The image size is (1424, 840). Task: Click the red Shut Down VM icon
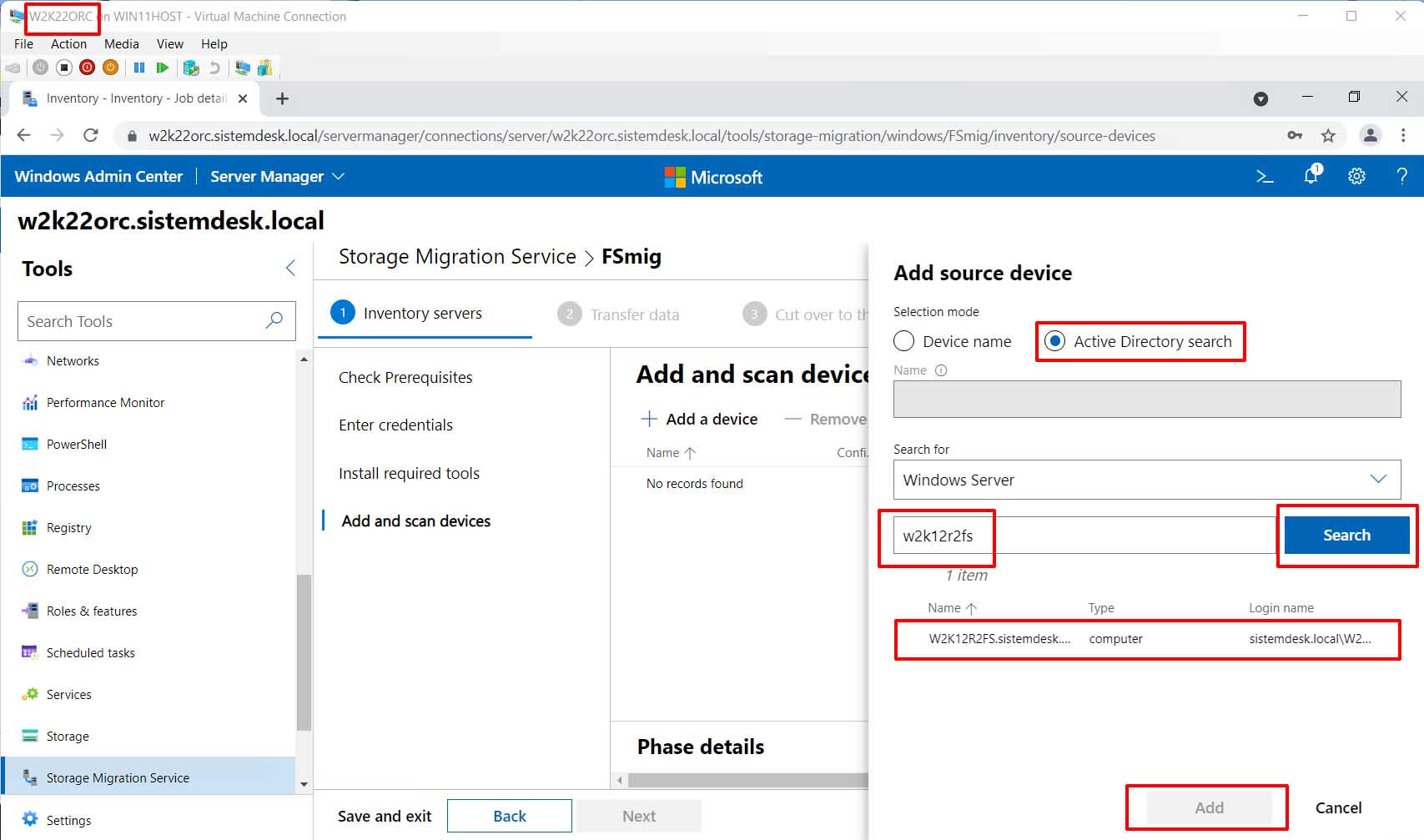87,68
